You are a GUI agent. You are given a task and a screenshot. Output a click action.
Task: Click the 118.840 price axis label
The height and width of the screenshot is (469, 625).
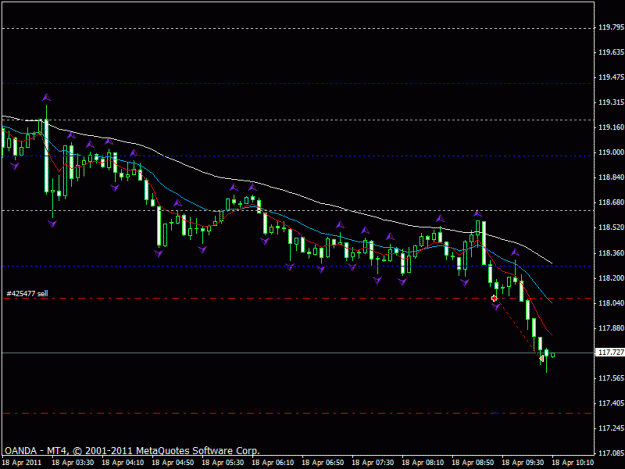pos(611,177)
